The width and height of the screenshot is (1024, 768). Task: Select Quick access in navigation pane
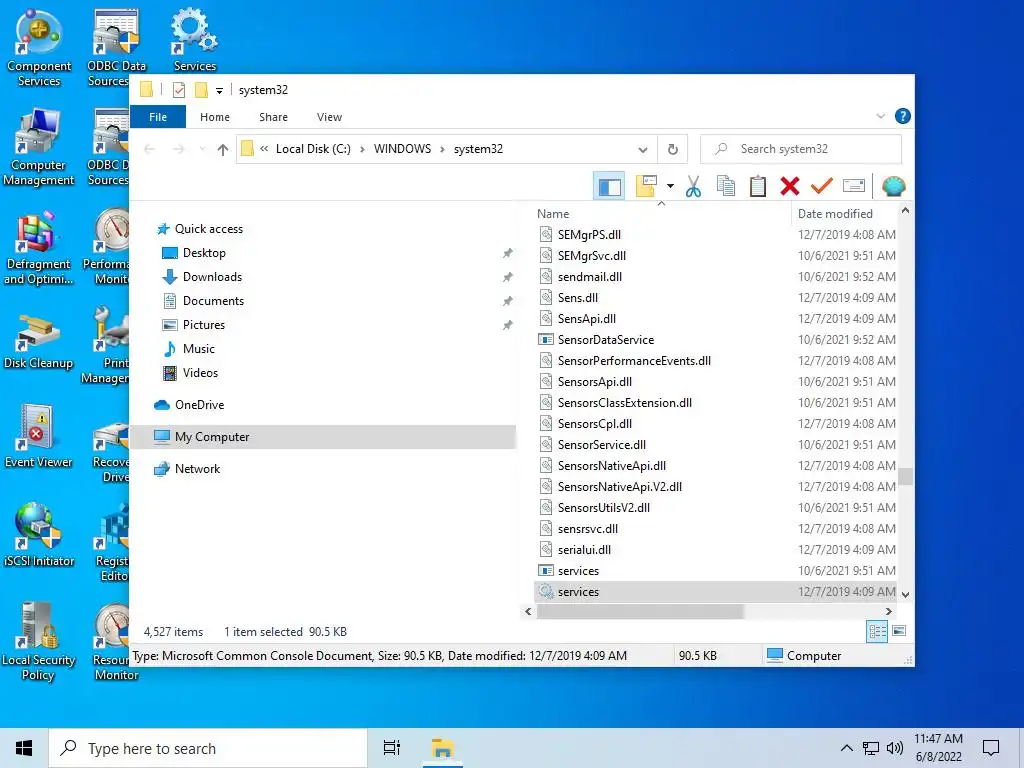pyautogui.click(x=209, y=229)
